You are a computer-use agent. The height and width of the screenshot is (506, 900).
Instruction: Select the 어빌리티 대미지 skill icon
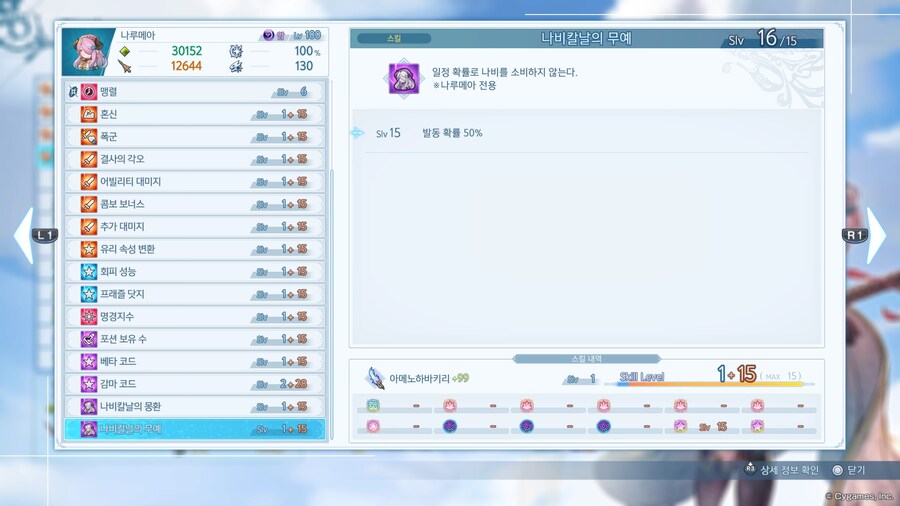click(x=88, y=182)
